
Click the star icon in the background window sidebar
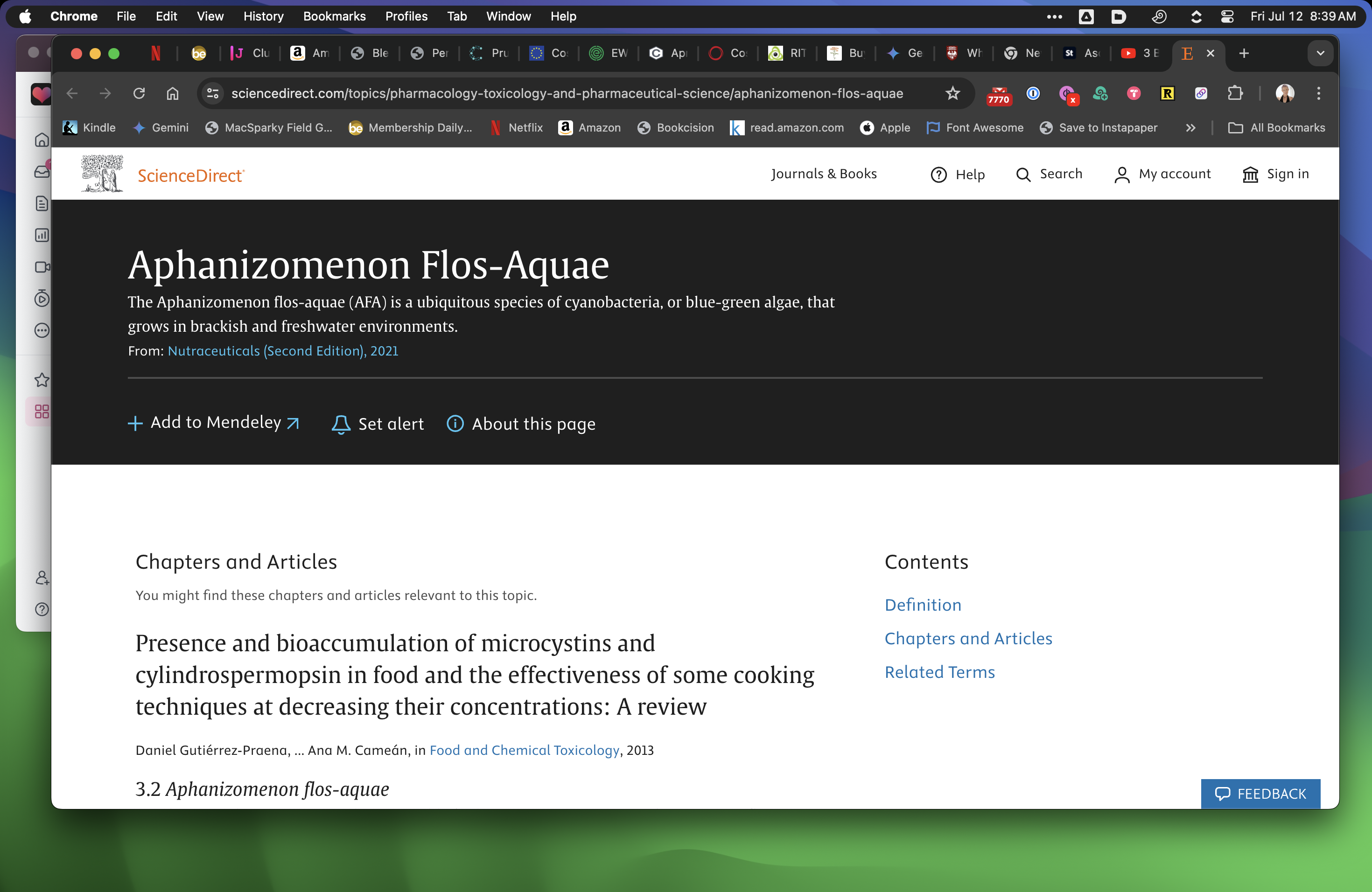pos(42,380)
